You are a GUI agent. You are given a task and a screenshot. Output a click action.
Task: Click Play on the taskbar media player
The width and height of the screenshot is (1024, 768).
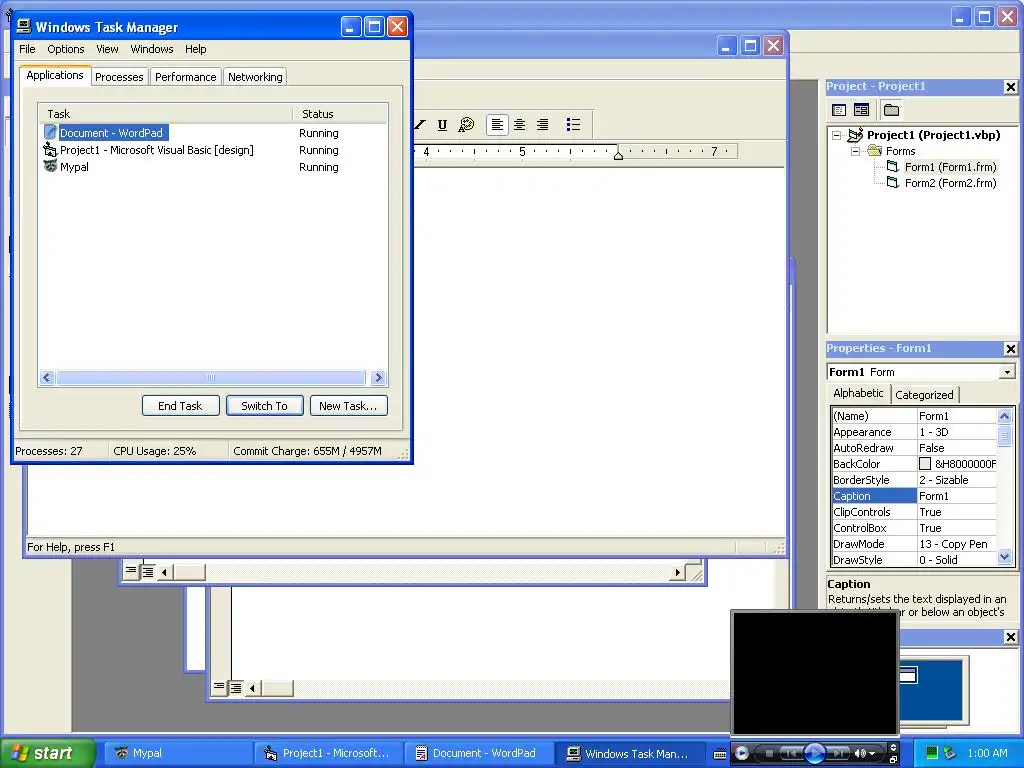(814, 754)
